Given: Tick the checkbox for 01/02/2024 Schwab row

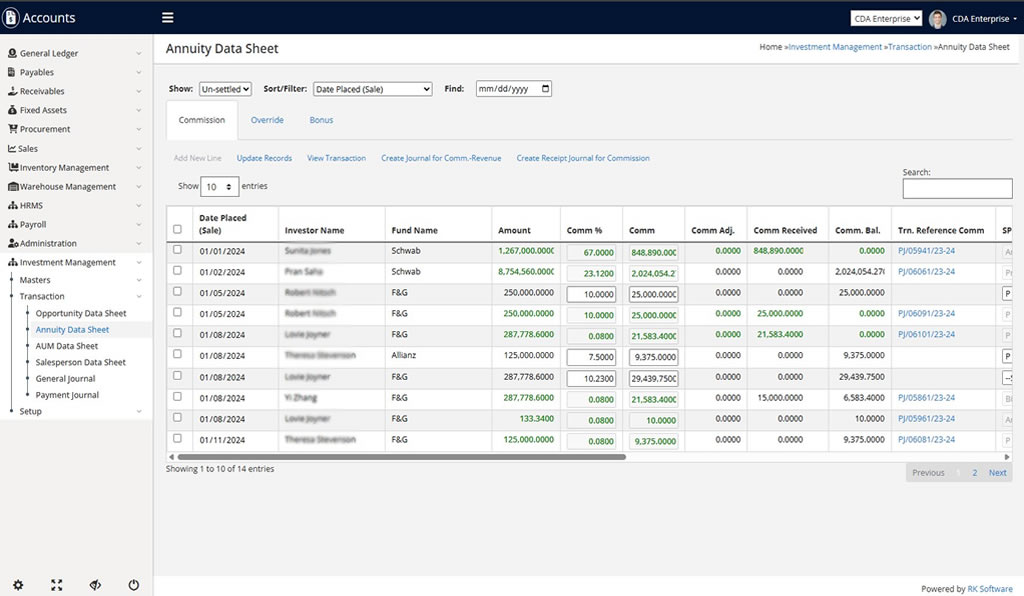Looking at the screenshot, I should 178,271.
